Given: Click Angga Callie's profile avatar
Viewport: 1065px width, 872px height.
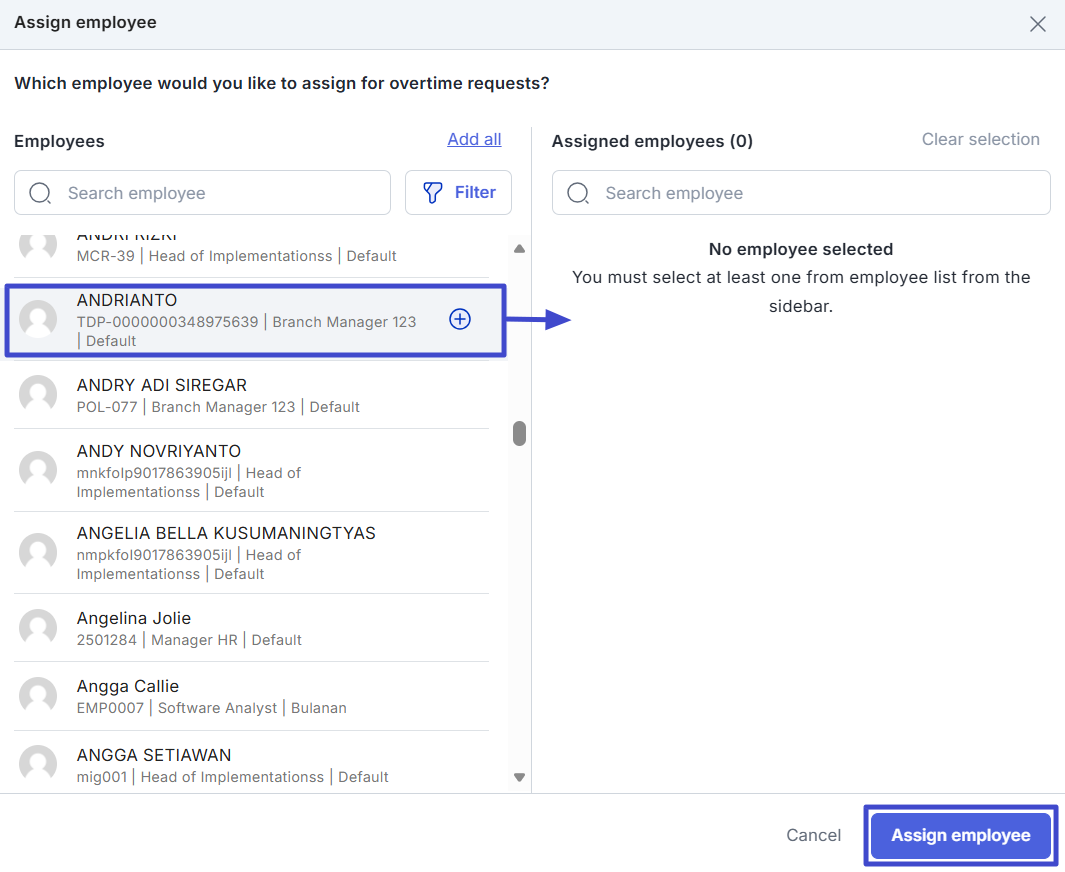Looking at the screenshot, I should click(x=38, y=696).
